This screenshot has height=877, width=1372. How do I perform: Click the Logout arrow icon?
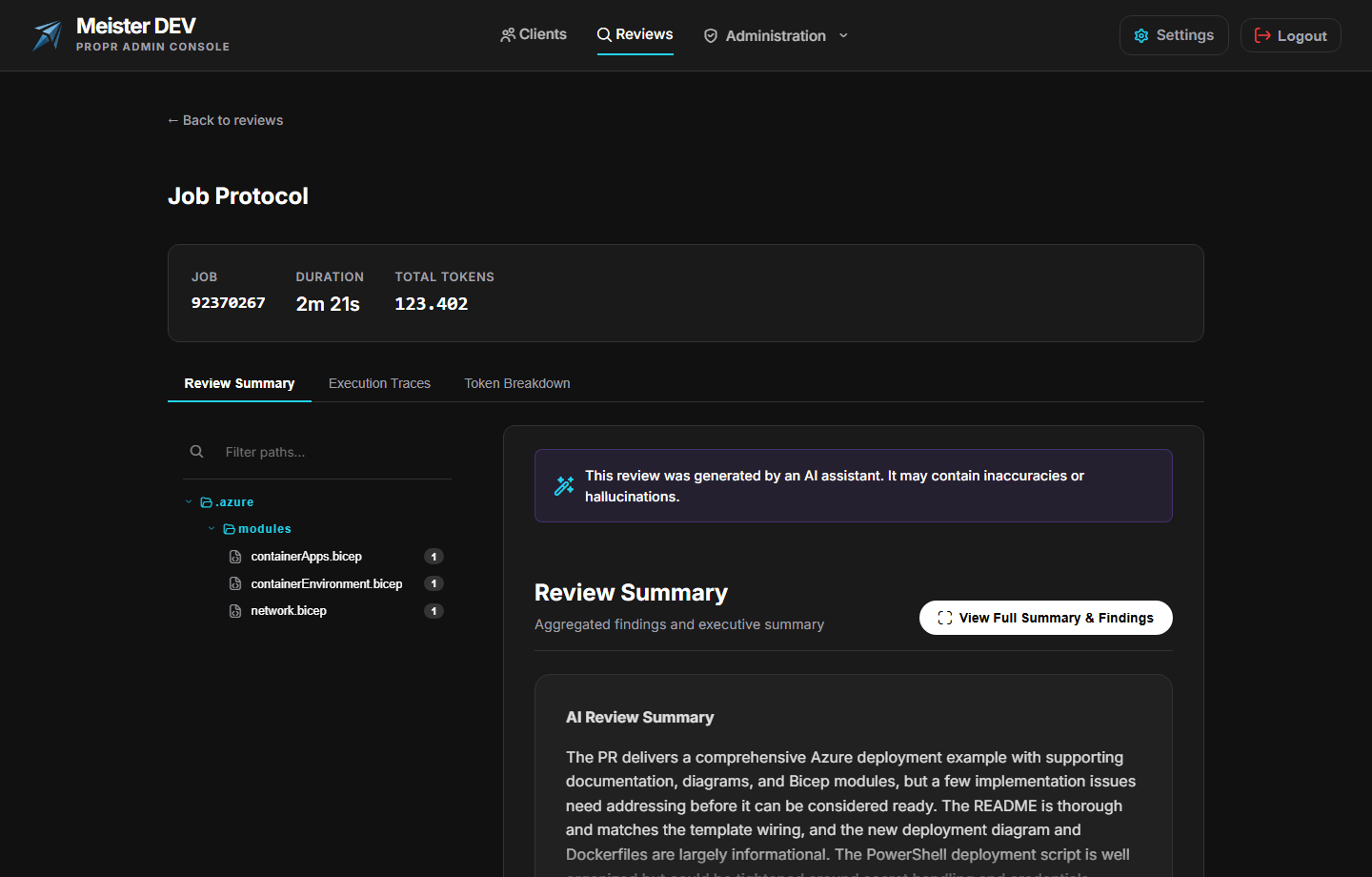pos(1262,35)
